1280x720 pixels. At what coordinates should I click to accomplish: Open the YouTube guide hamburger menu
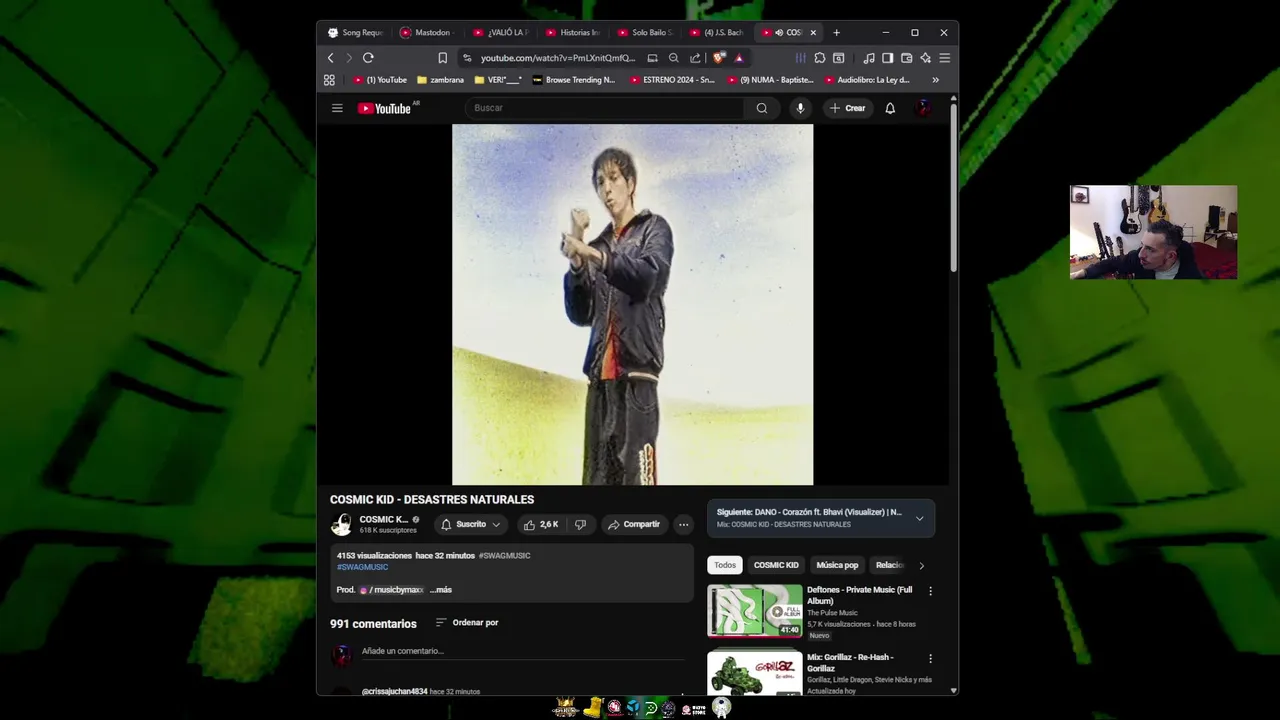click(337, 108)
